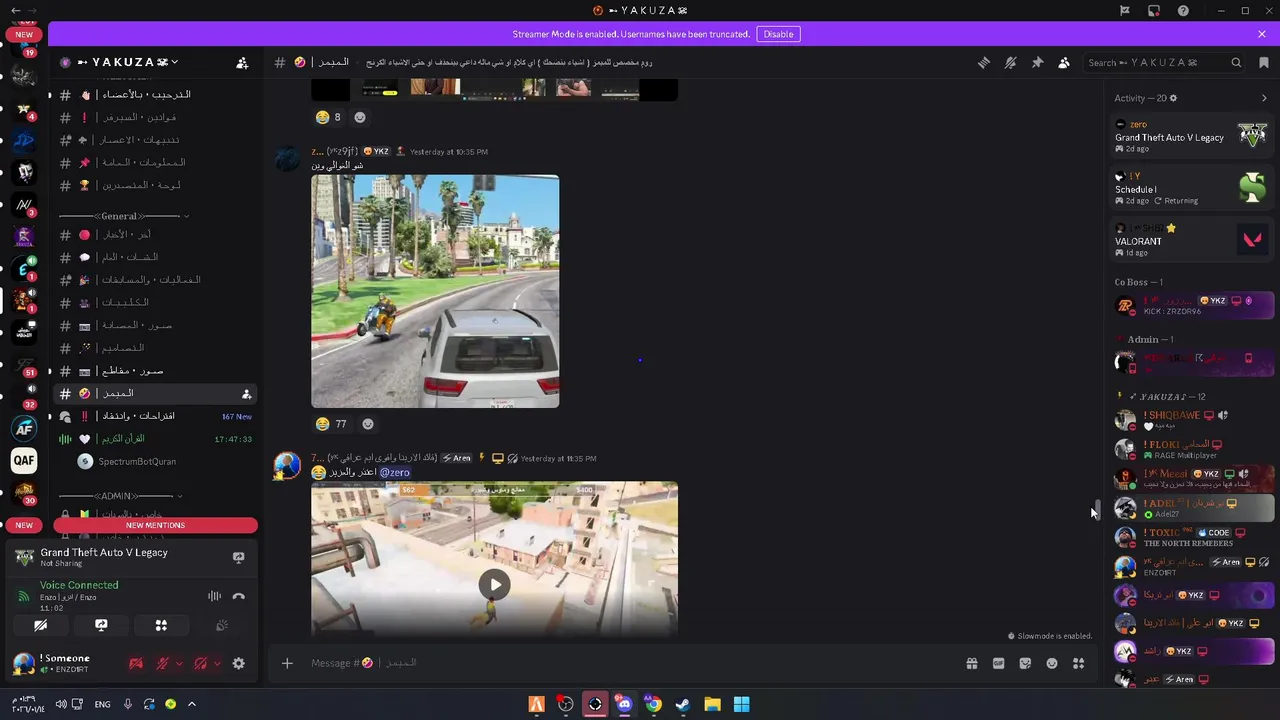1280x720 pixels.
Task: Toggle the member list icon
Action: tap(1064, 62)
